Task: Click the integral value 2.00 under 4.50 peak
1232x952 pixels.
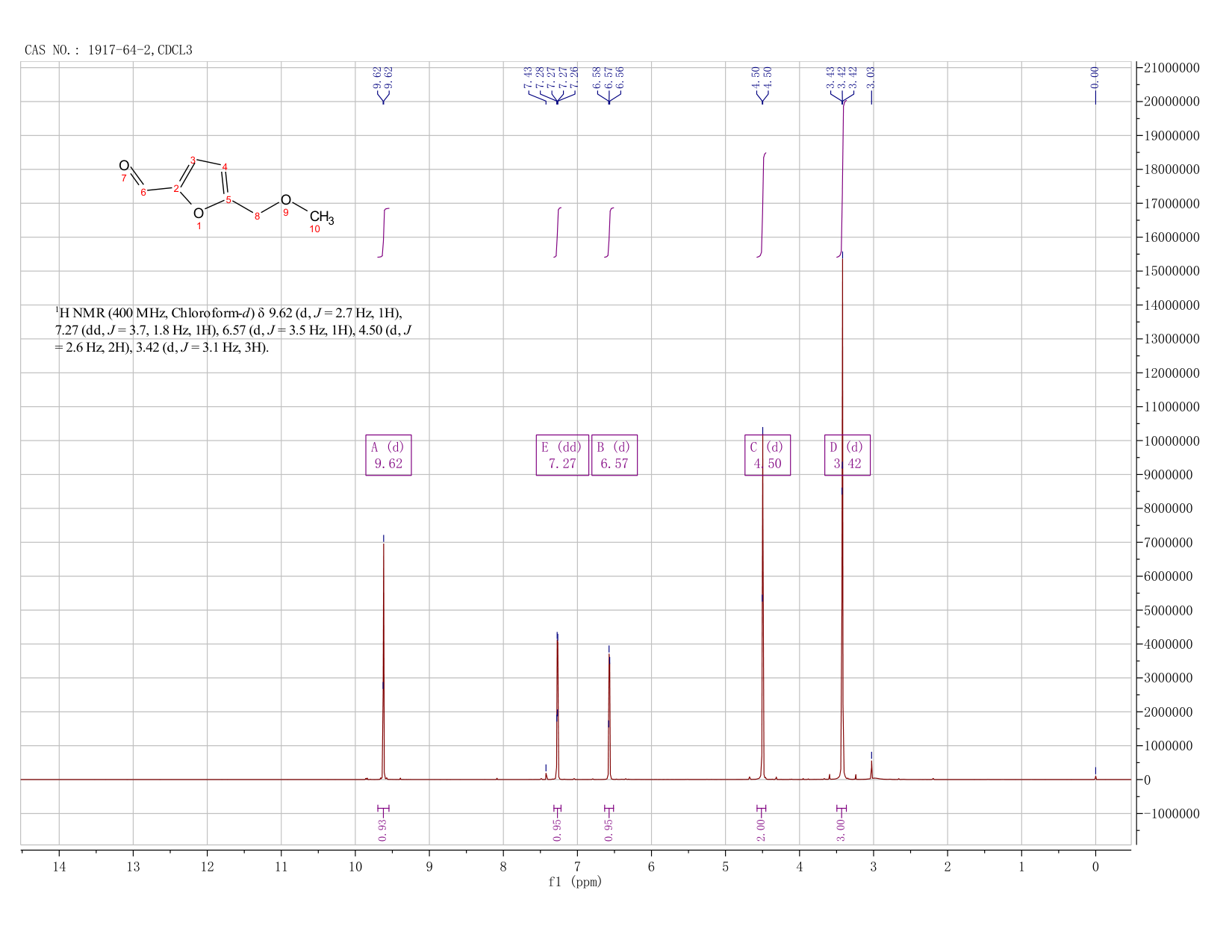Action: point(762,830)
